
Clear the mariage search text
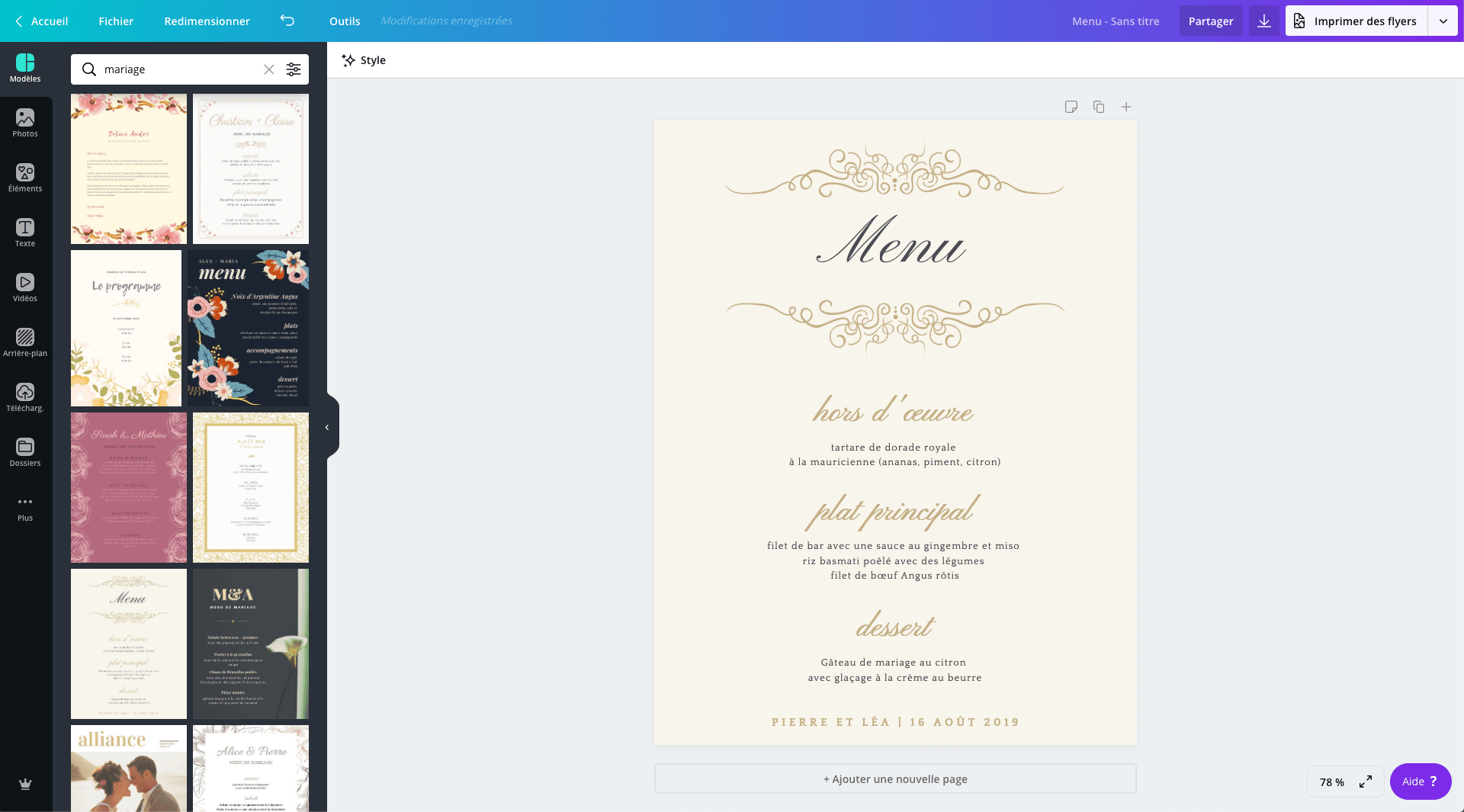click(x=269, y=69)
